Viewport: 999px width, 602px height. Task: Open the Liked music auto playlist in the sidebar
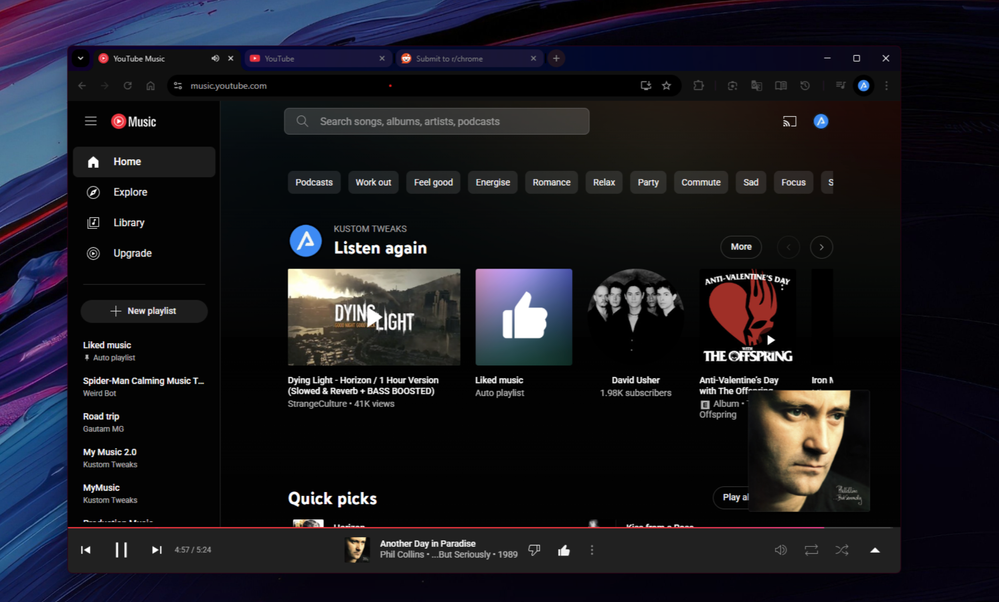[x=144, y=350]
